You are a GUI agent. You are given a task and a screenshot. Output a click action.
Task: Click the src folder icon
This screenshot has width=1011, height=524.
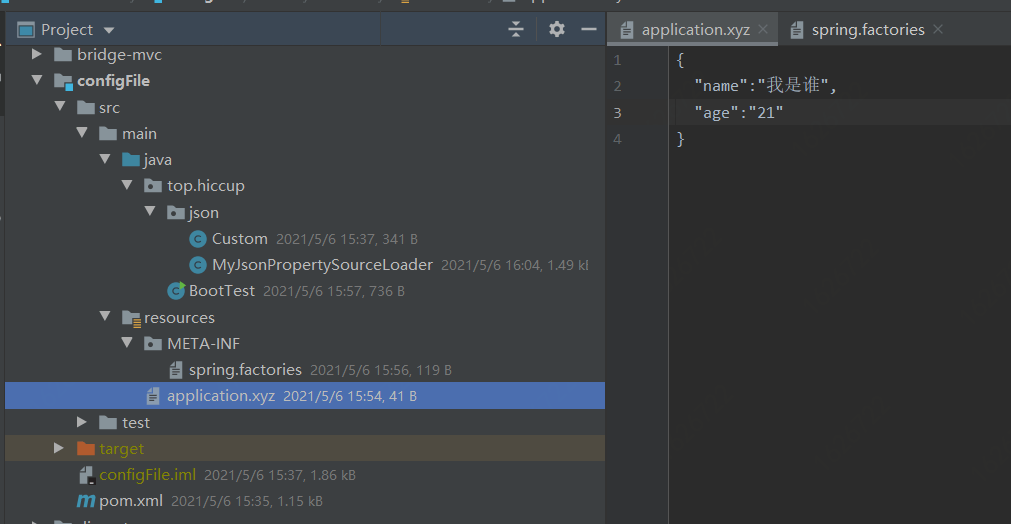pyautogui.click(x=86, y=108)
